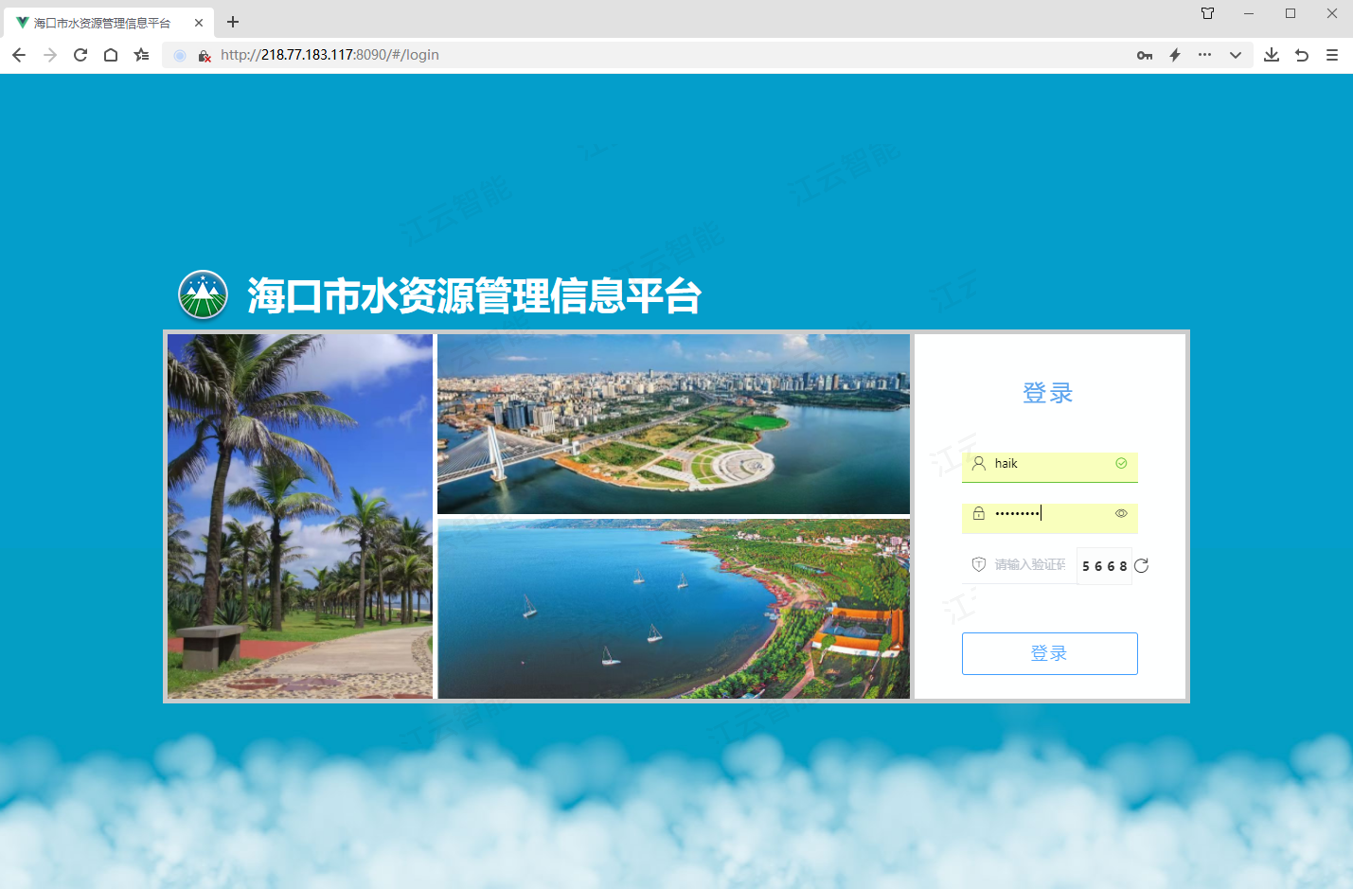
Task: Click the sailboats bay photo
Action: coord(674,608)
